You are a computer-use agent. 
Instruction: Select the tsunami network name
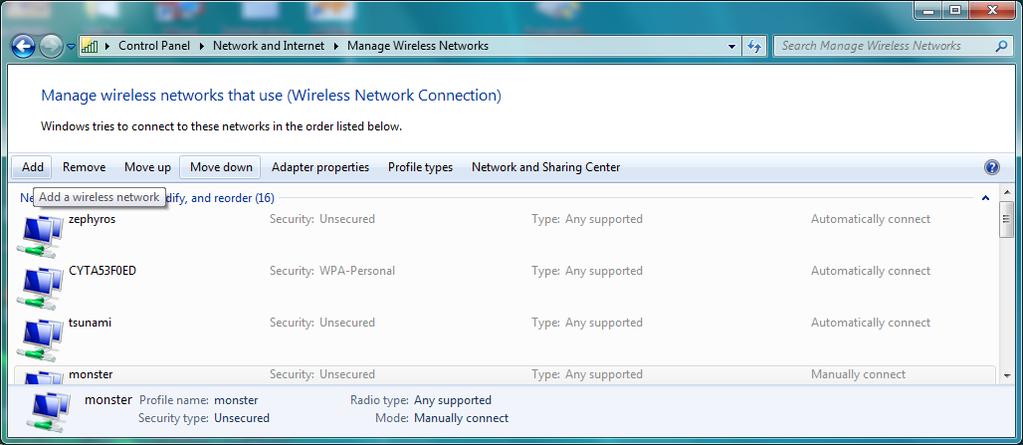pyautogui.click(x=90, y=322)
